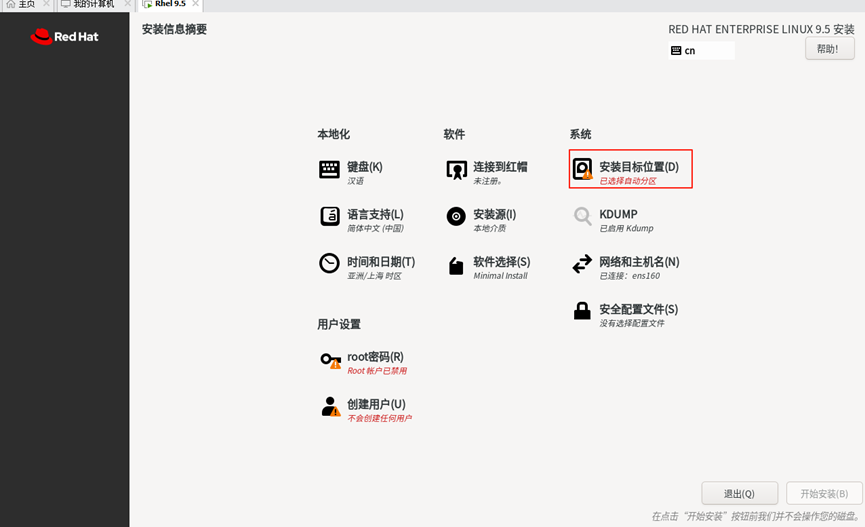Click the 创建用户(U) label
Viewport: 865px width, 527px height.
376,404
